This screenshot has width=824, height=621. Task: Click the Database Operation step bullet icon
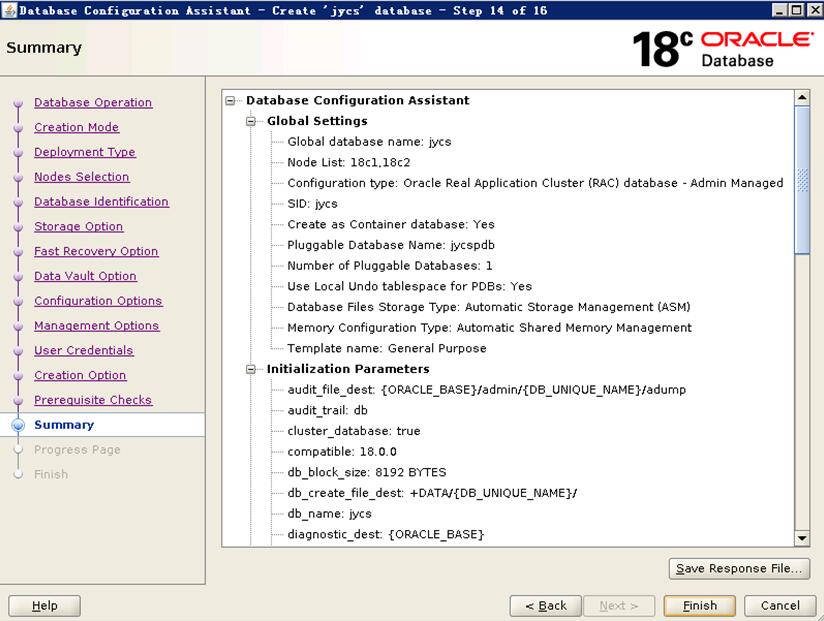[18, 103]
